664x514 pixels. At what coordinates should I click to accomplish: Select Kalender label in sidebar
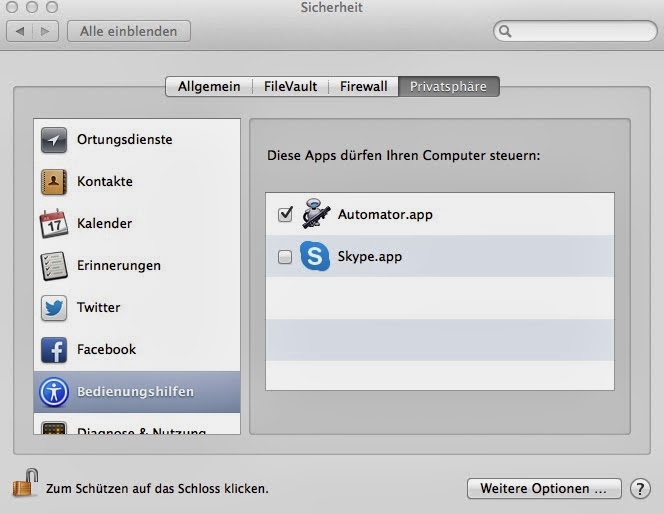tap(104, 223)
